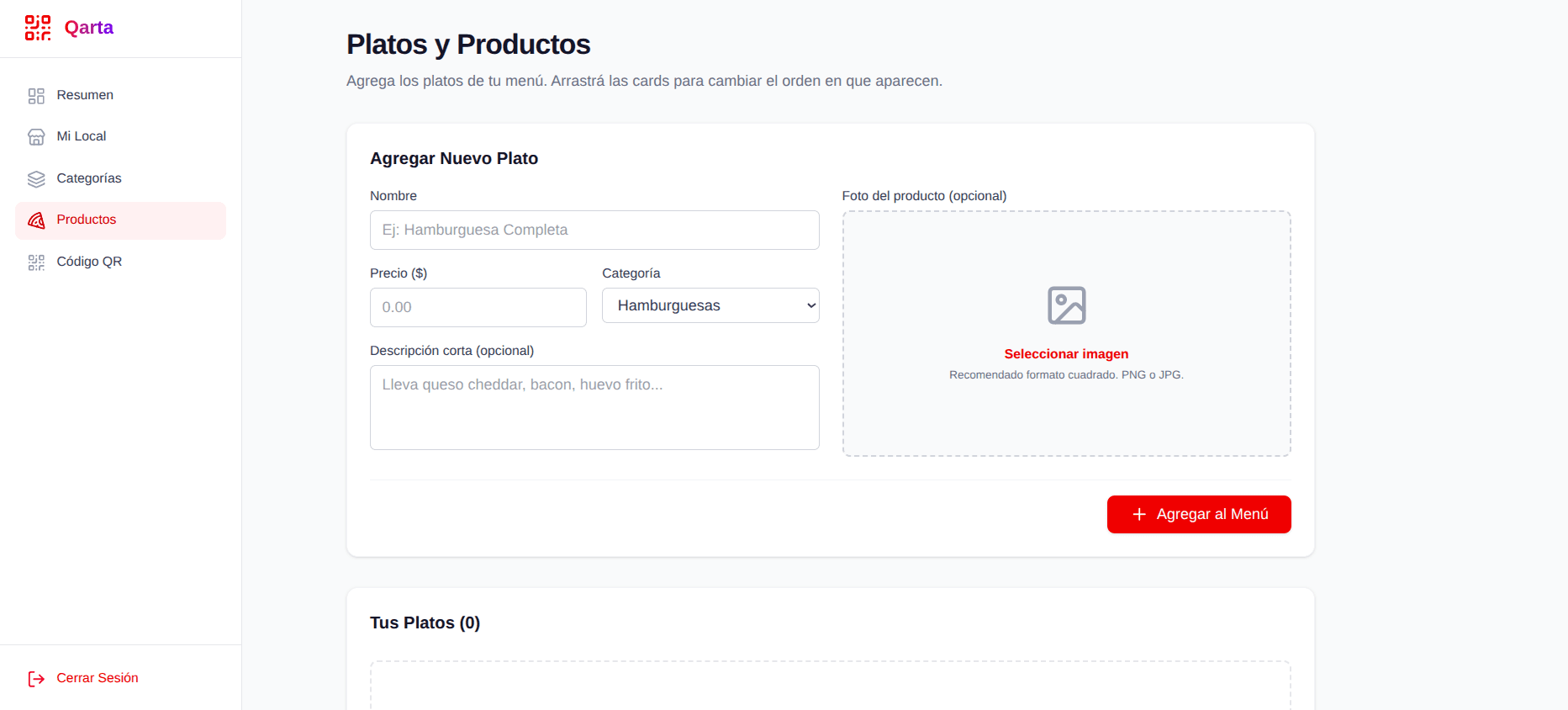Click Seleccionar imagen link
This screenshot has height=710, width=1568.
tap(1066, 354)
